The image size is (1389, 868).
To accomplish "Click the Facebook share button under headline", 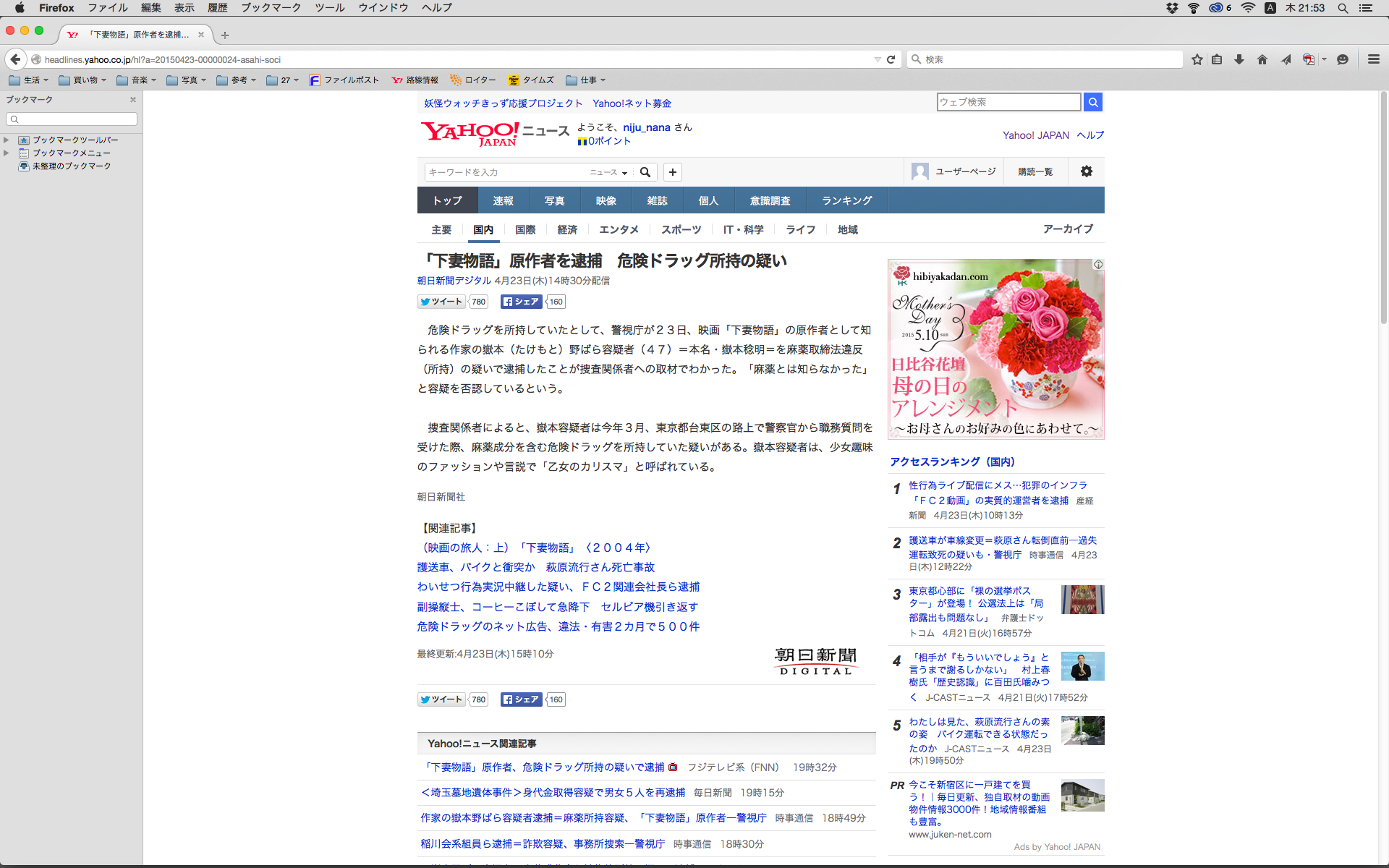I will (522, 302).
